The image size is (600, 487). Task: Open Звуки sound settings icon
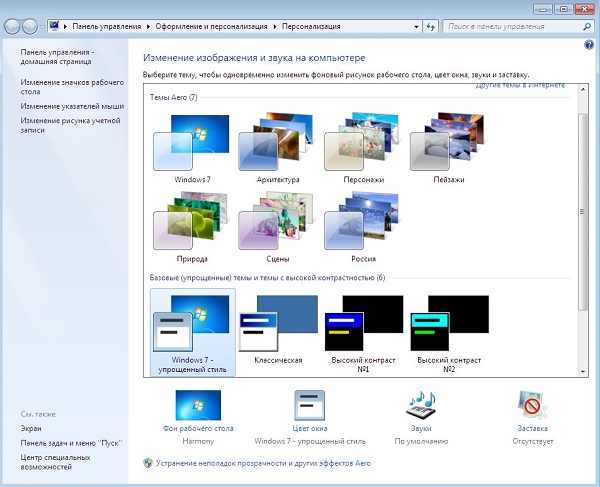(x=421, y=406)
